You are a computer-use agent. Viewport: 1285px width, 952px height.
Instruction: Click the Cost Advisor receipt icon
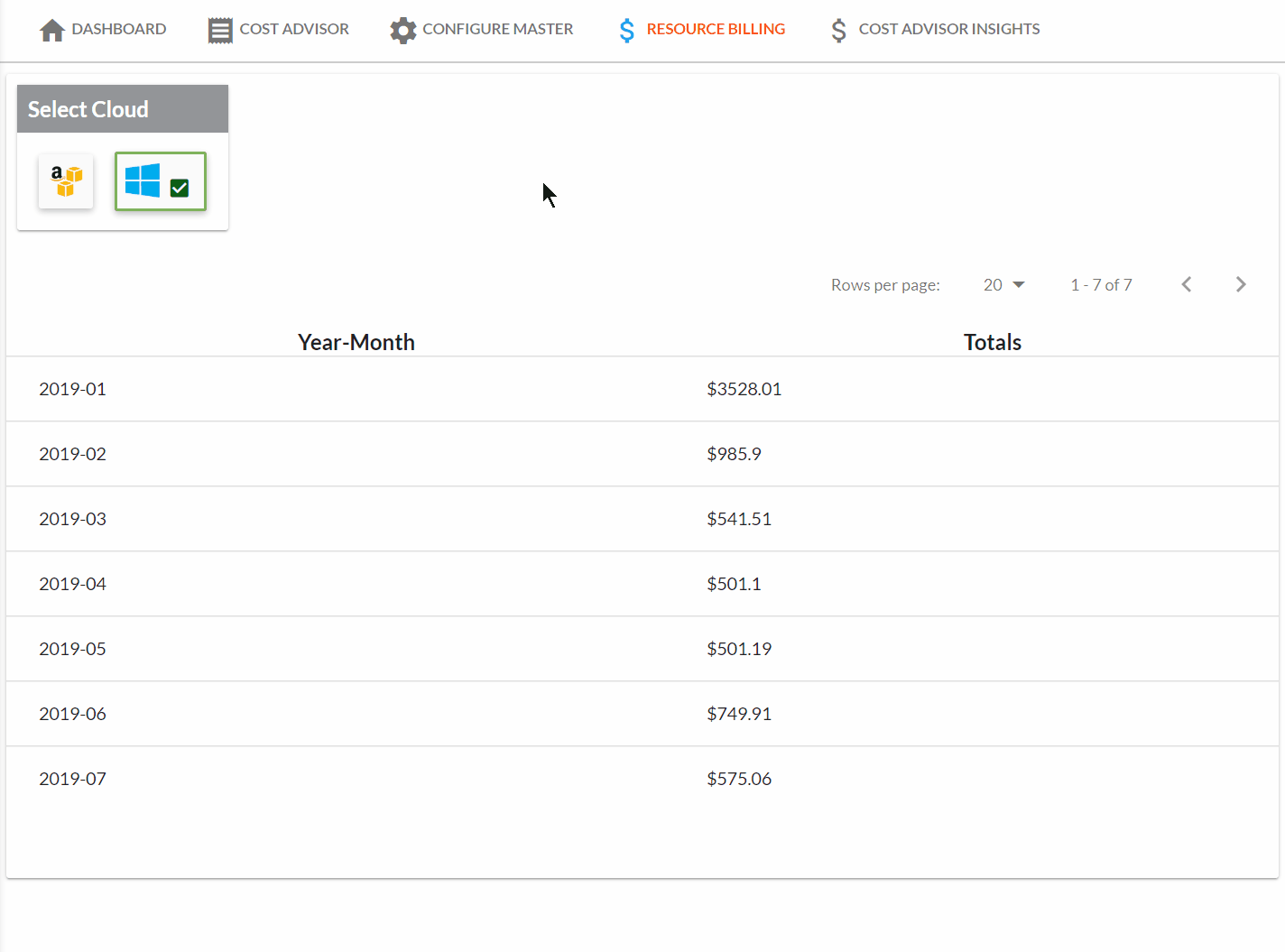pyautogui.click(x=220, y=30)
